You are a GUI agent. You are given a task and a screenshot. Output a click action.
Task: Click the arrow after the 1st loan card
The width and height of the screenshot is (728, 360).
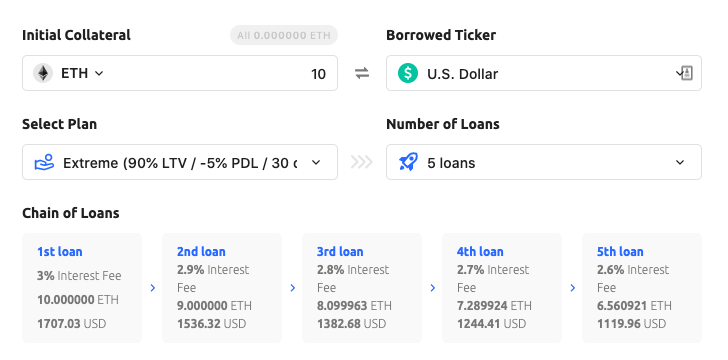(x=152, y=288)
